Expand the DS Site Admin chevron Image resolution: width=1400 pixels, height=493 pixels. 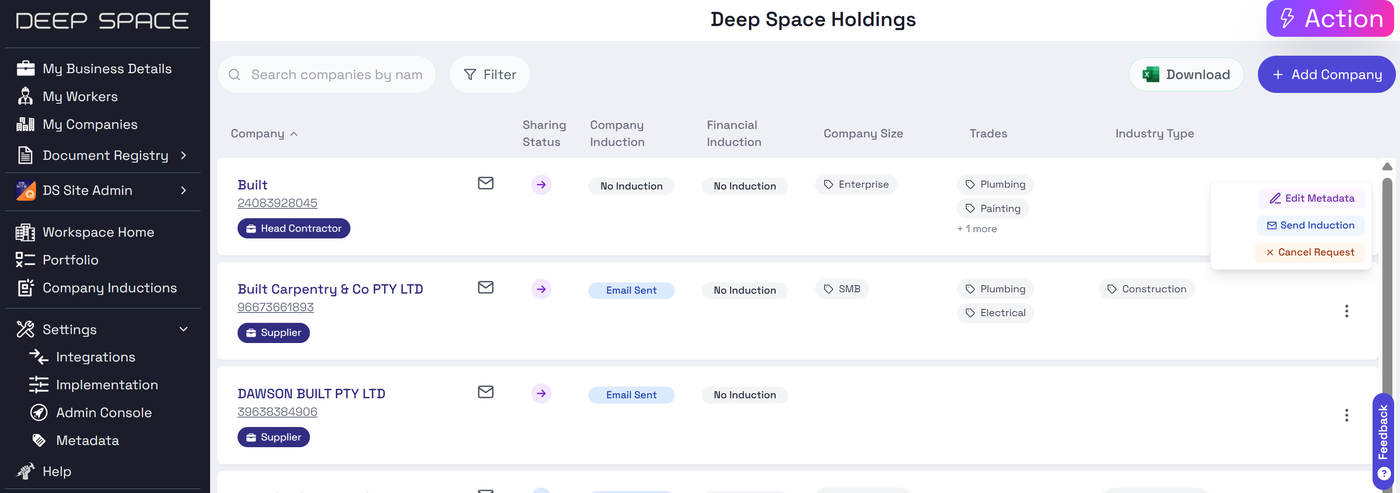click(x=184, y=190)
